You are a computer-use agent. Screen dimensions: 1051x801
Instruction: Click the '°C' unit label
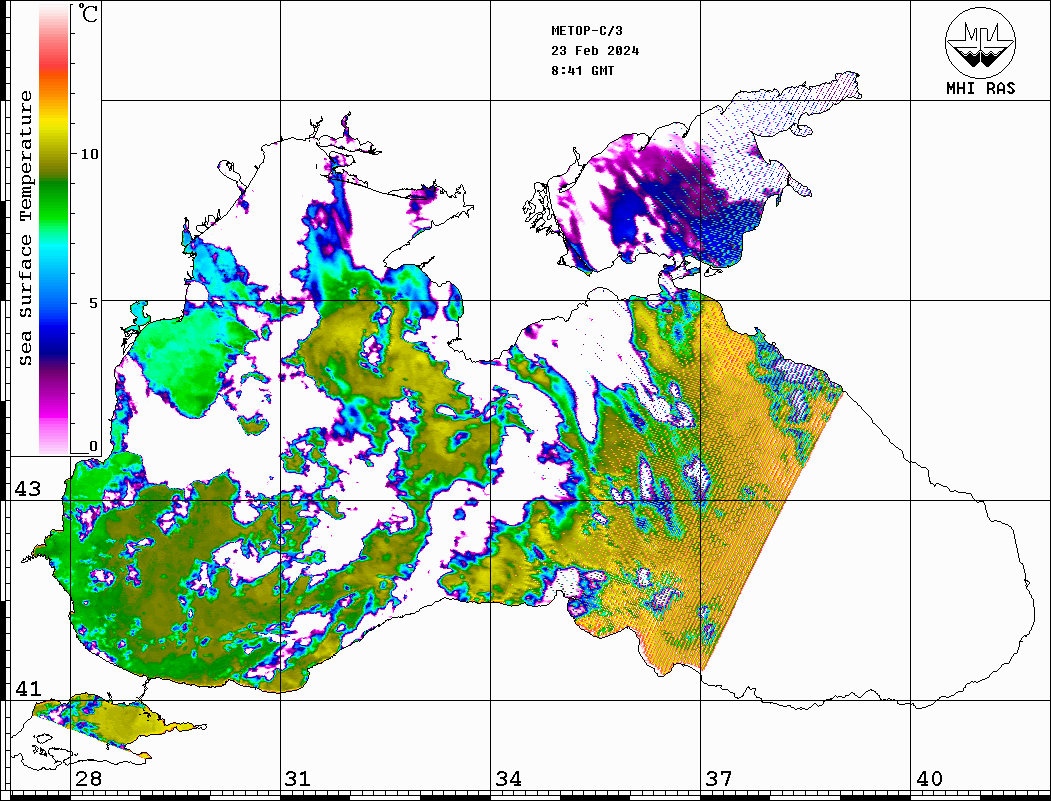[88, 13]
